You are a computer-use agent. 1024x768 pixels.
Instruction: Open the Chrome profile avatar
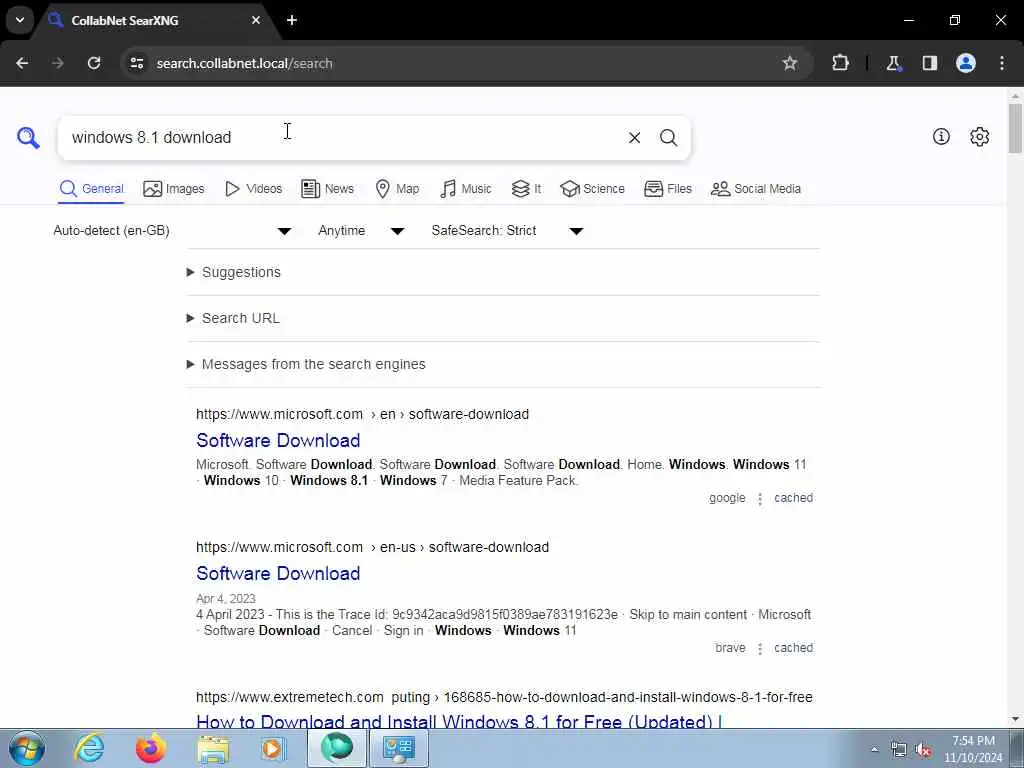point(966,63)
